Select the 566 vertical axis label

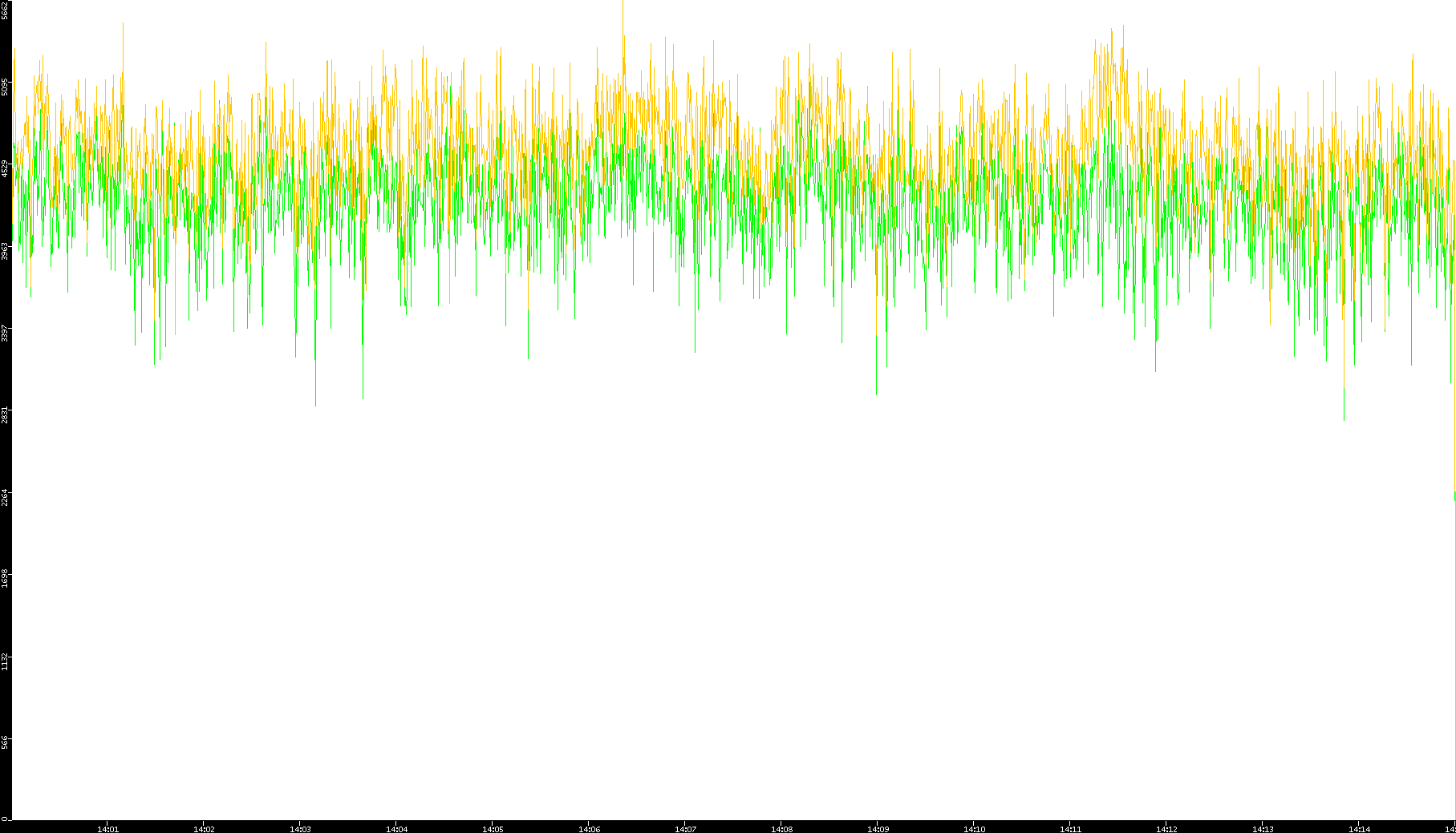tap(5, 742)
